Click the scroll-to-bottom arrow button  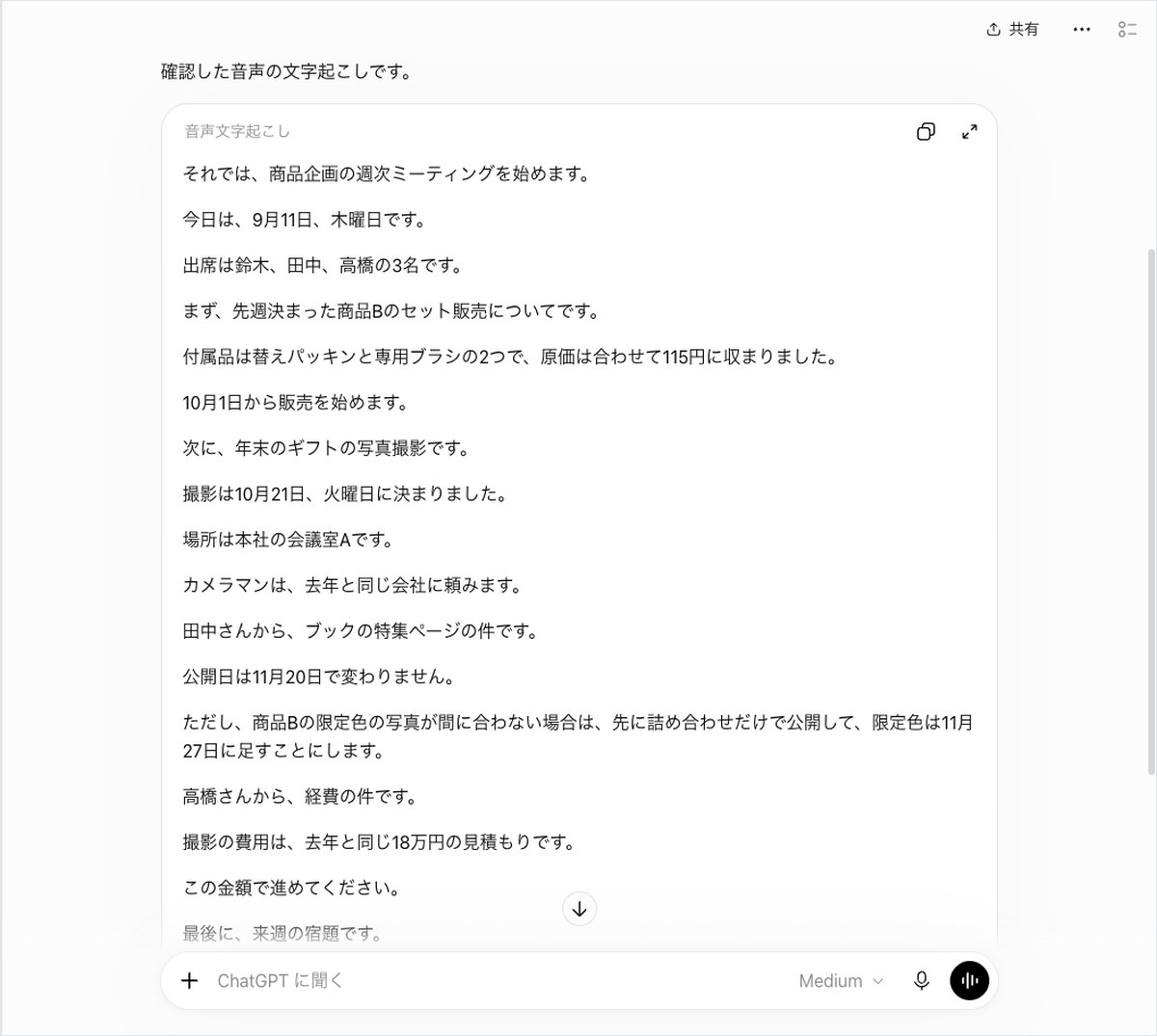click(x=579, y=909)
